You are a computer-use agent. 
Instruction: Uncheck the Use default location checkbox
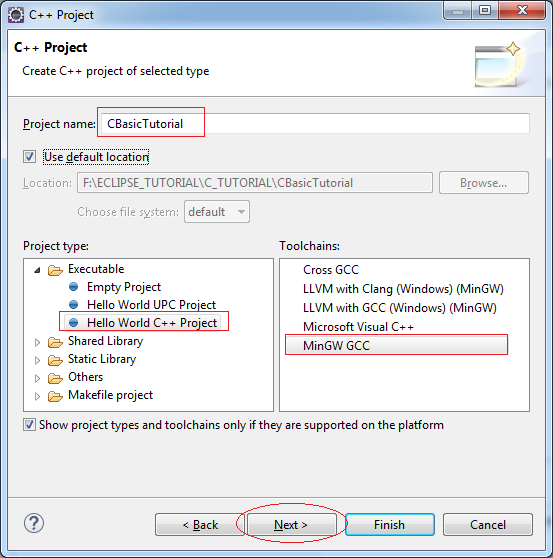[30, 157]
